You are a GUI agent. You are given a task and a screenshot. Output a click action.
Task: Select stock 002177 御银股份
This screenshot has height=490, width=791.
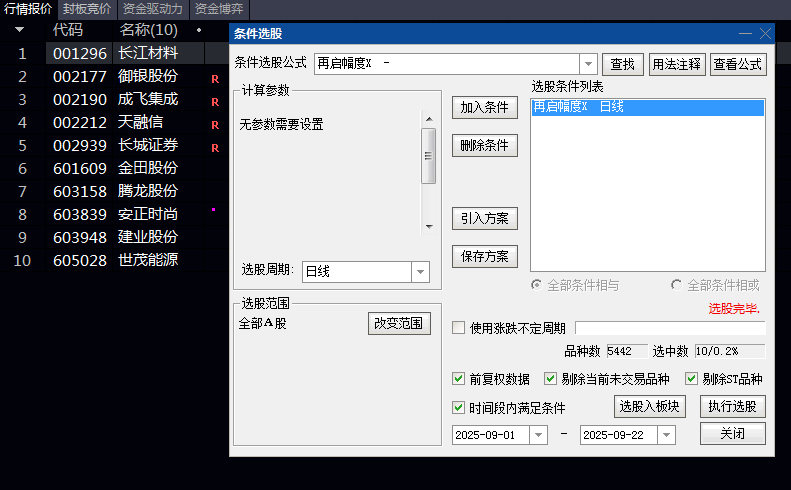pyautogui.click(x=115, y=76)
